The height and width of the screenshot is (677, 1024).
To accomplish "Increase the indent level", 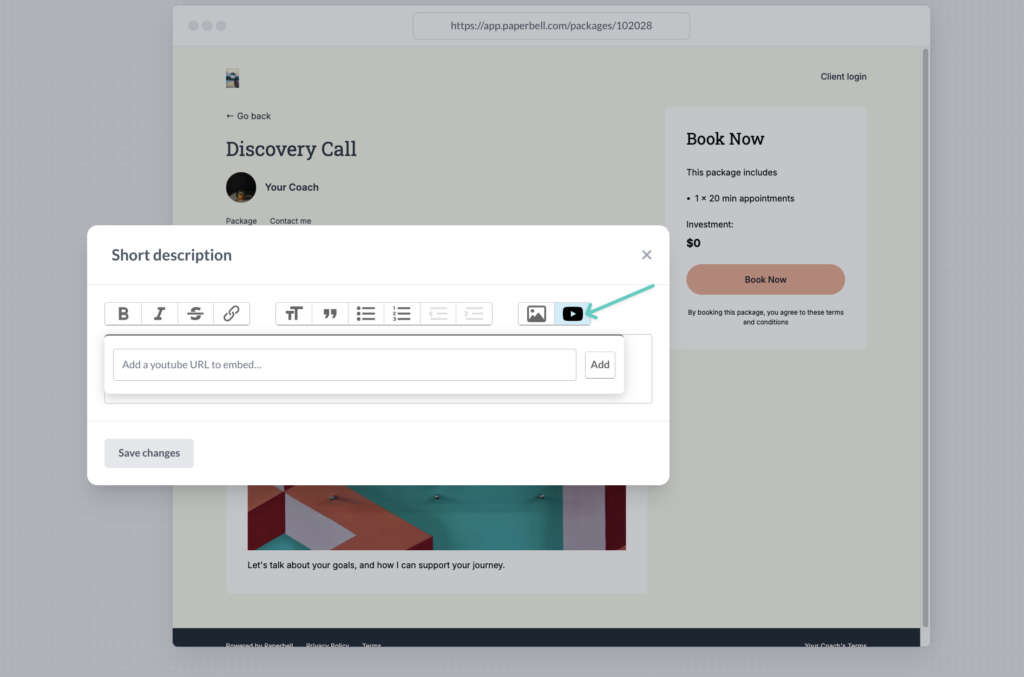I will pyautogui.click(x=474, y=314).
